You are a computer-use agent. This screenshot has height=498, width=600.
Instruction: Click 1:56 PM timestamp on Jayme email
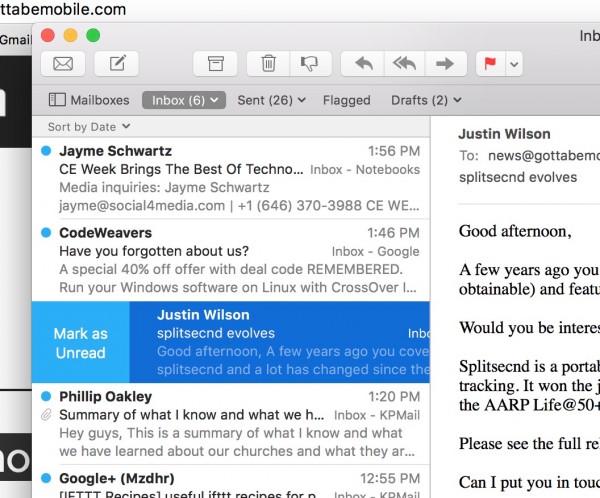coord(394,151)
